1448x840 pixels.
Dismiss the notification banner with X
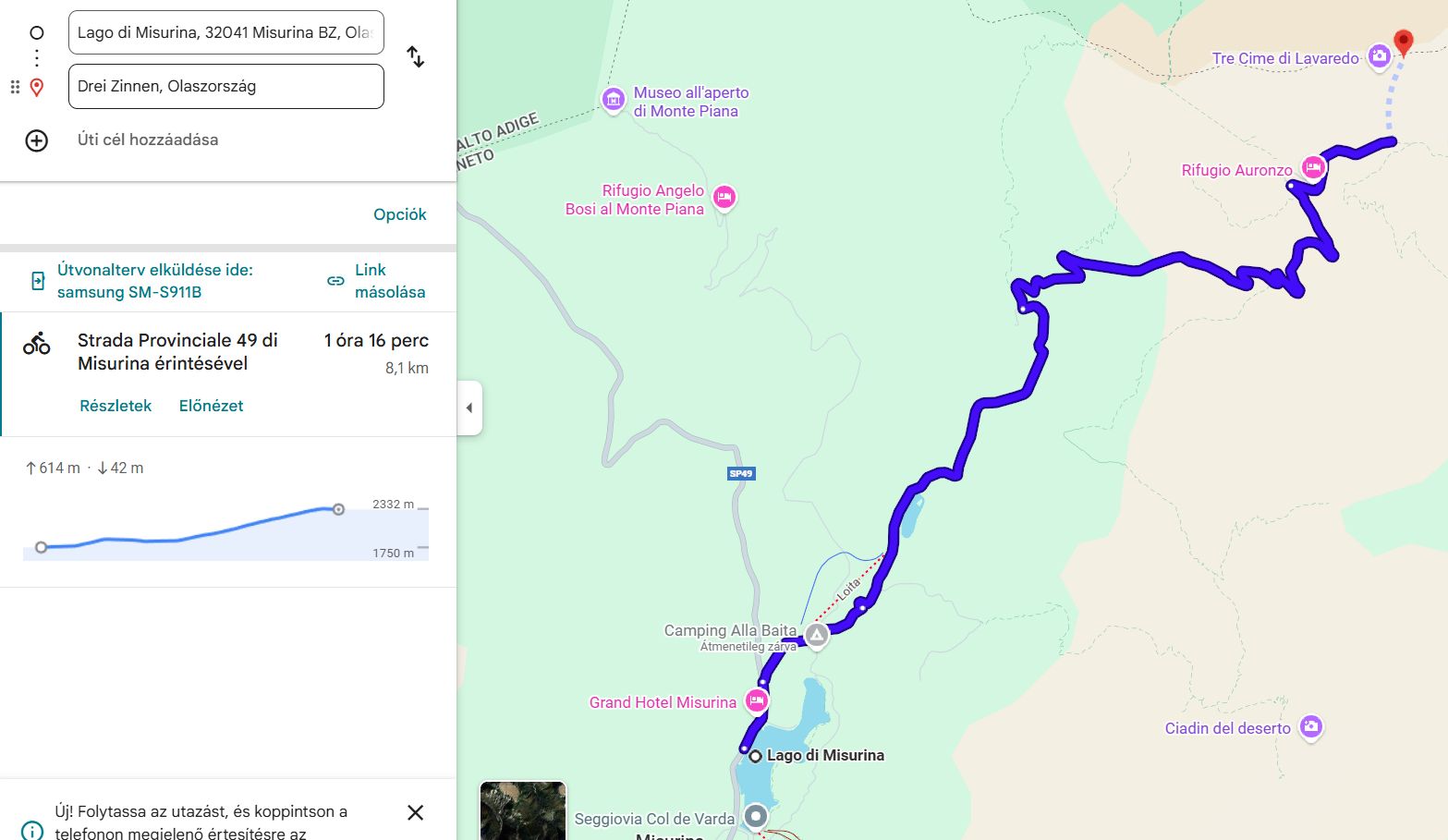(416, 812)
